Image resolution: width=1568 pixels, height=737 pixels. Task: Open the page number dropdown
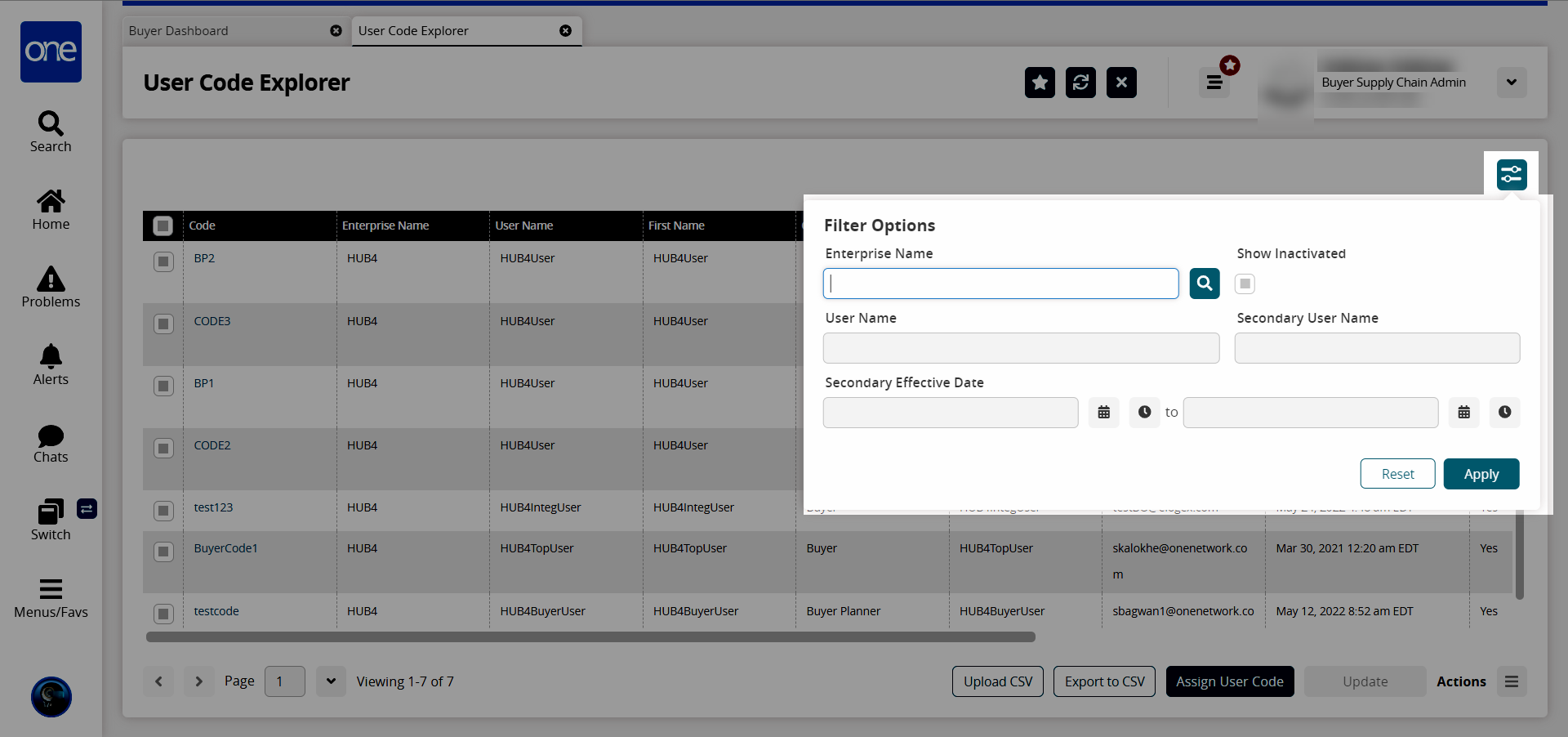coord(331,681)
